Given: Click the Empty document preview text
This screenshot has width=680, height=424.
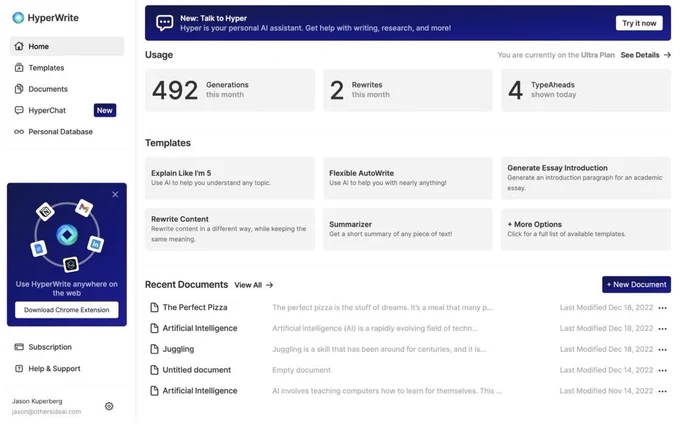Looking at the screenshot, I should (301, 370).
